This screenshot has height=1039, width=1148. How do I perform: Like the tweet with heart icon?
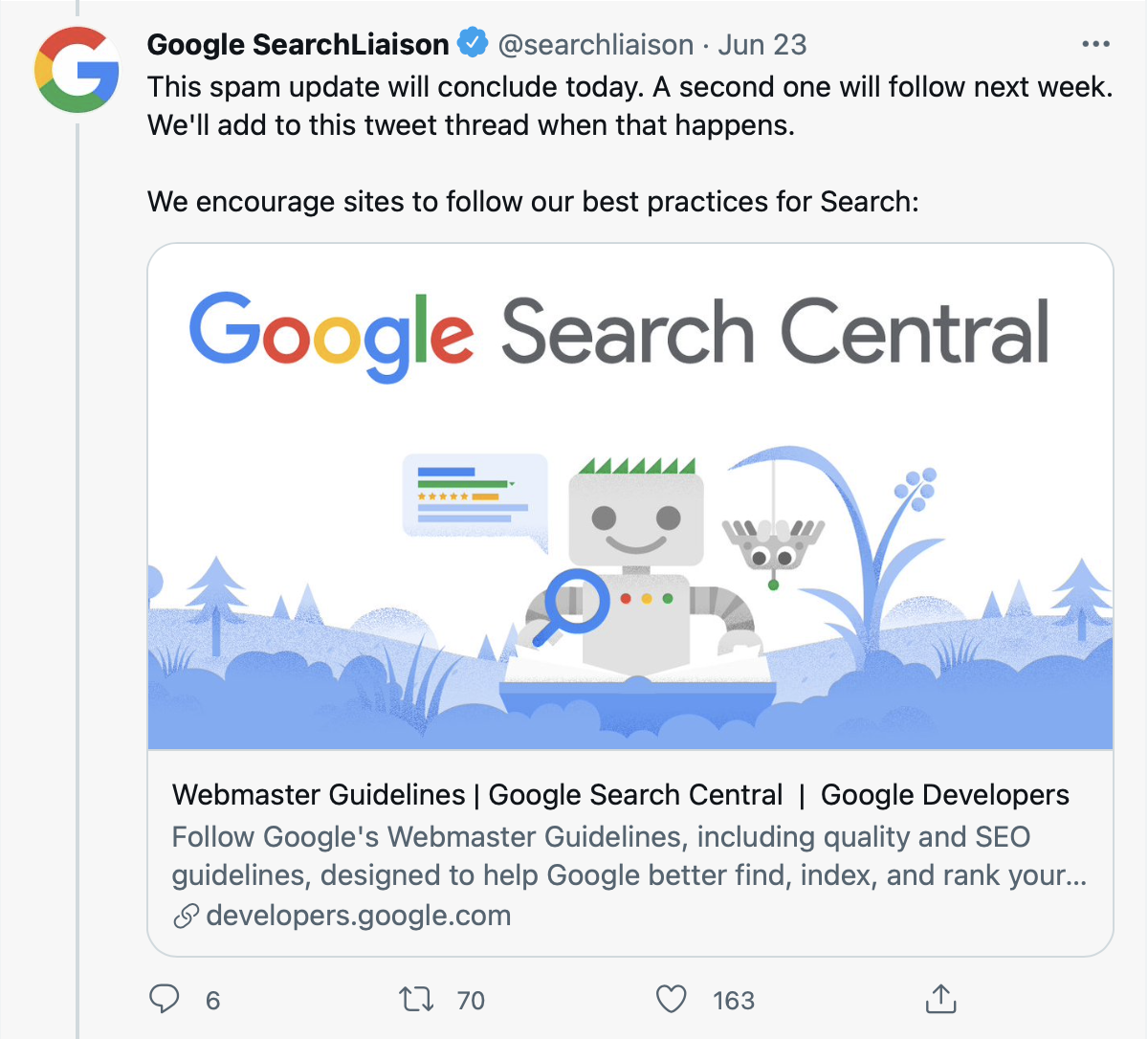click(672, 1000)
